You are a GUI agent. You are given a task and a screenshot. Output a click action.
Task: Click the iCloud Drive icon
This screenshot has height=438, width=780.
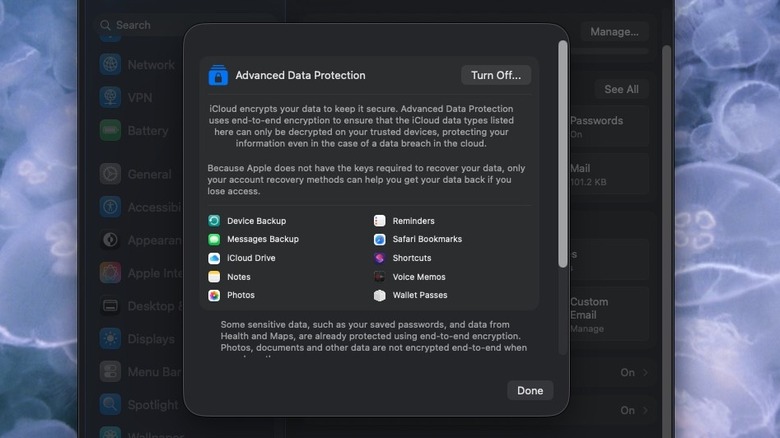(214, 258)
